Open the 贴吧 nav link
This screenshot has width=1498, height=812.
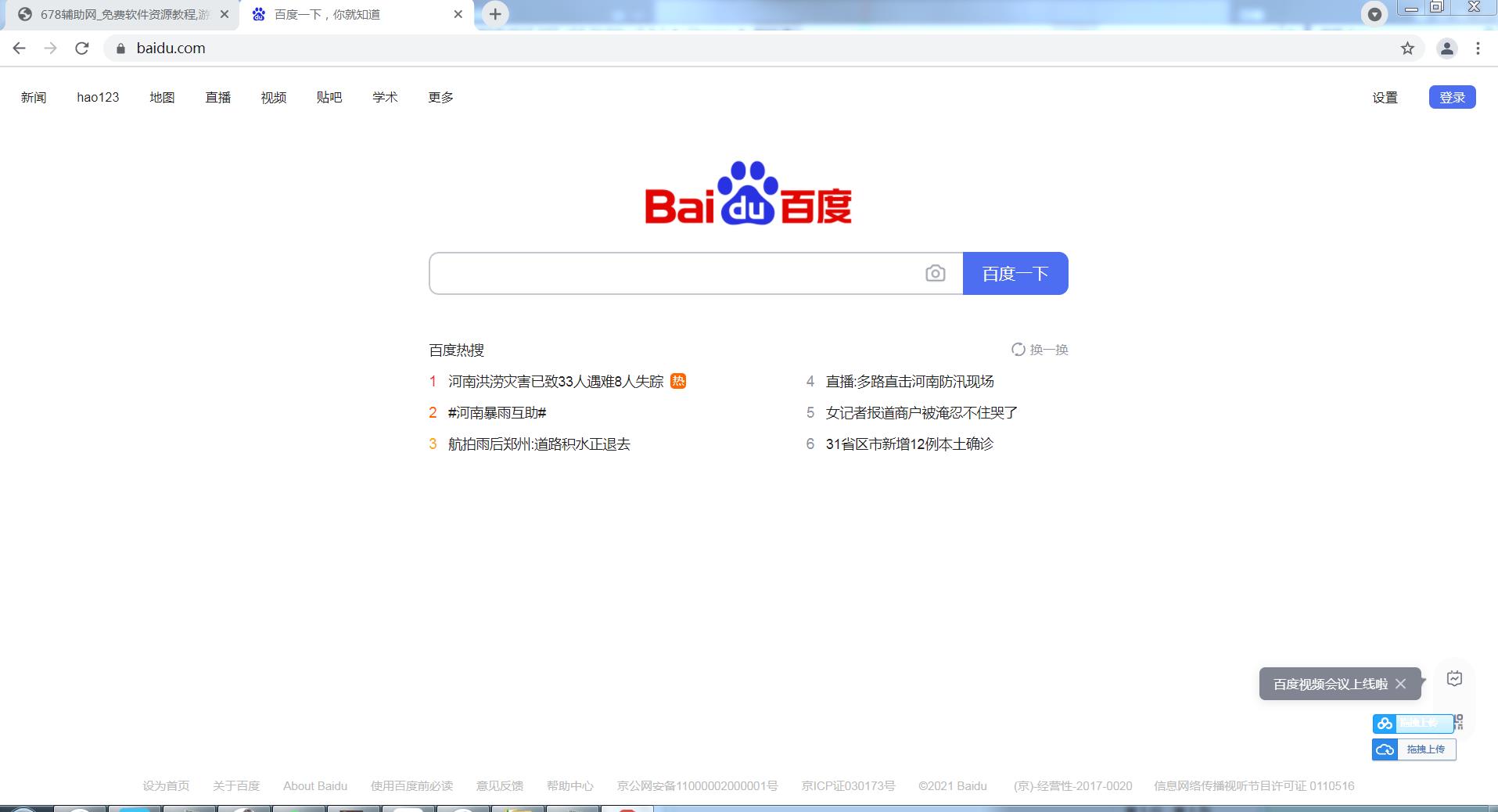[x=329, y=97]
